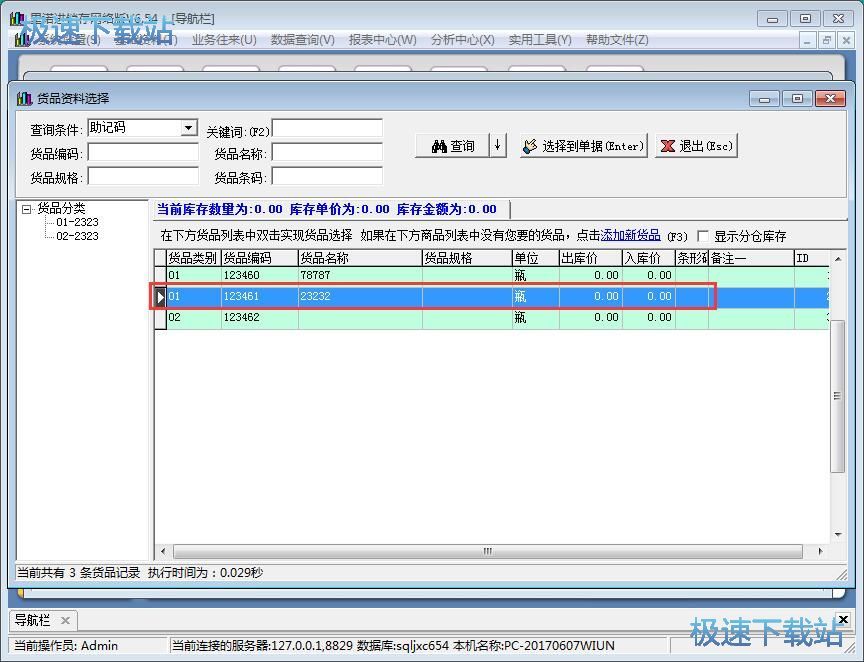Click the 单位 column header

(536, 258)
